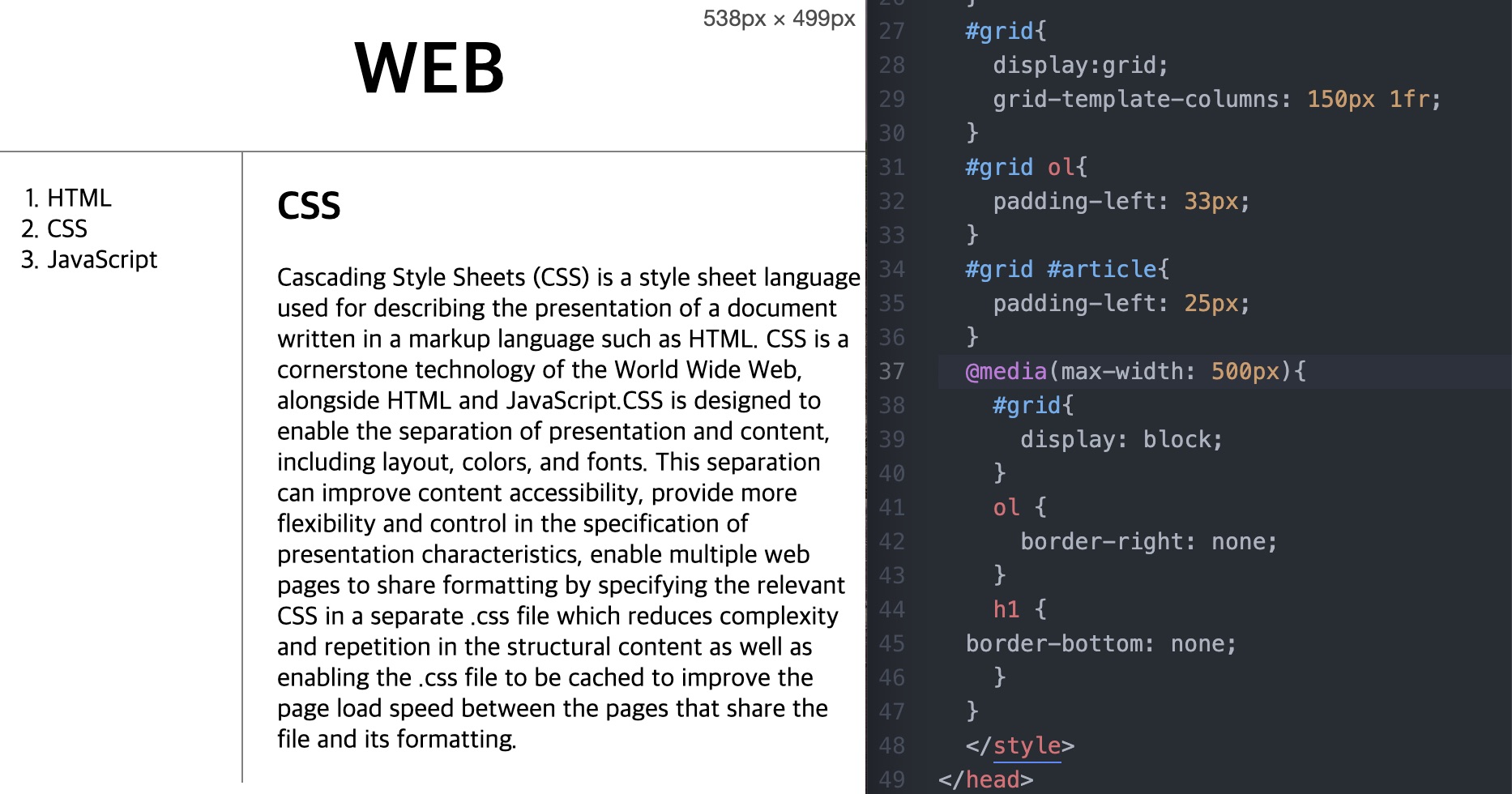Click the closing "</head>" tag

[986, 779]
